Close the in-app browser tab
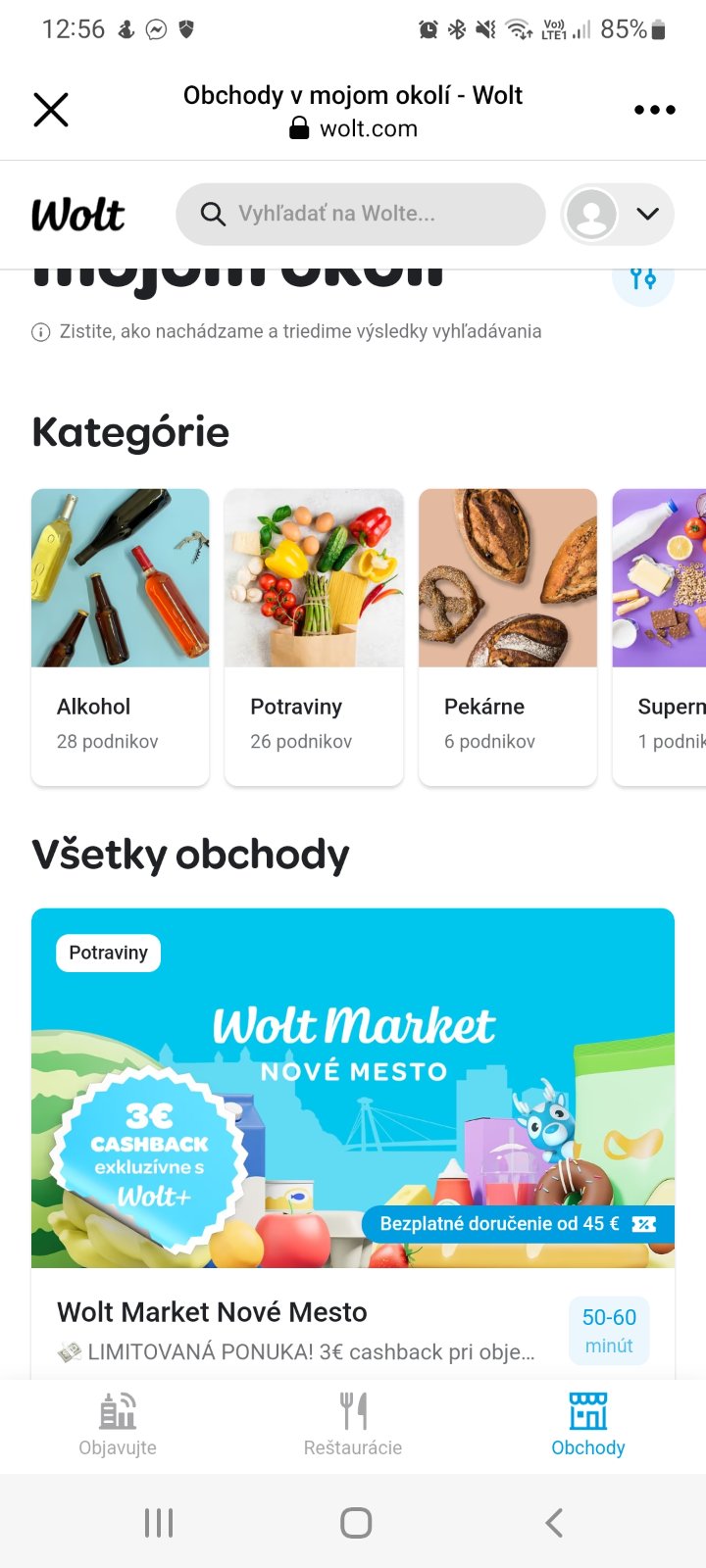Viewport: 706px width, 1568px height. [x=51, y=110]
